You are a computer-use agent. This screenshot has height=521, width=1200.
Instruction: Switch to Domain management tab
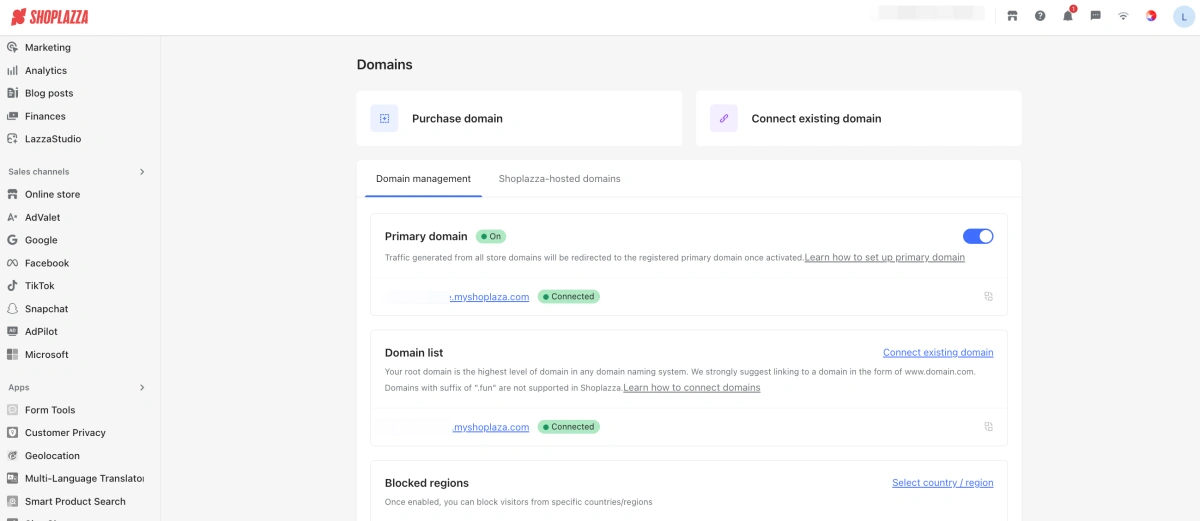point(423,179)
